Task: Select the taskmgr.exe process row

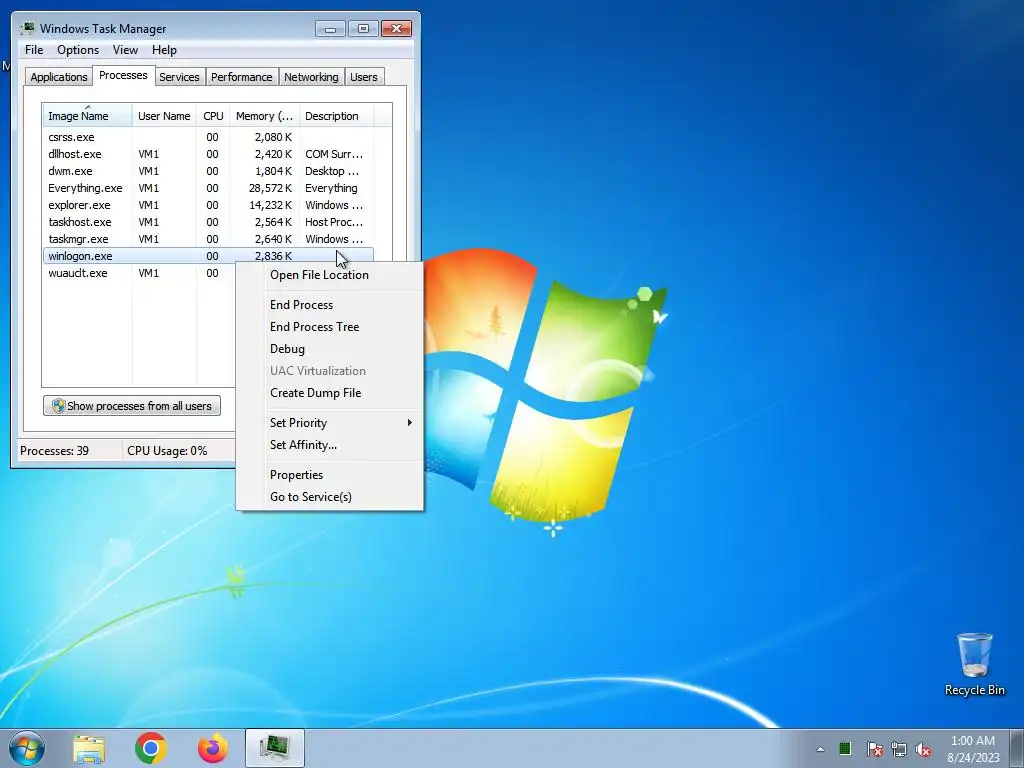Action: [x=208, y=239]
